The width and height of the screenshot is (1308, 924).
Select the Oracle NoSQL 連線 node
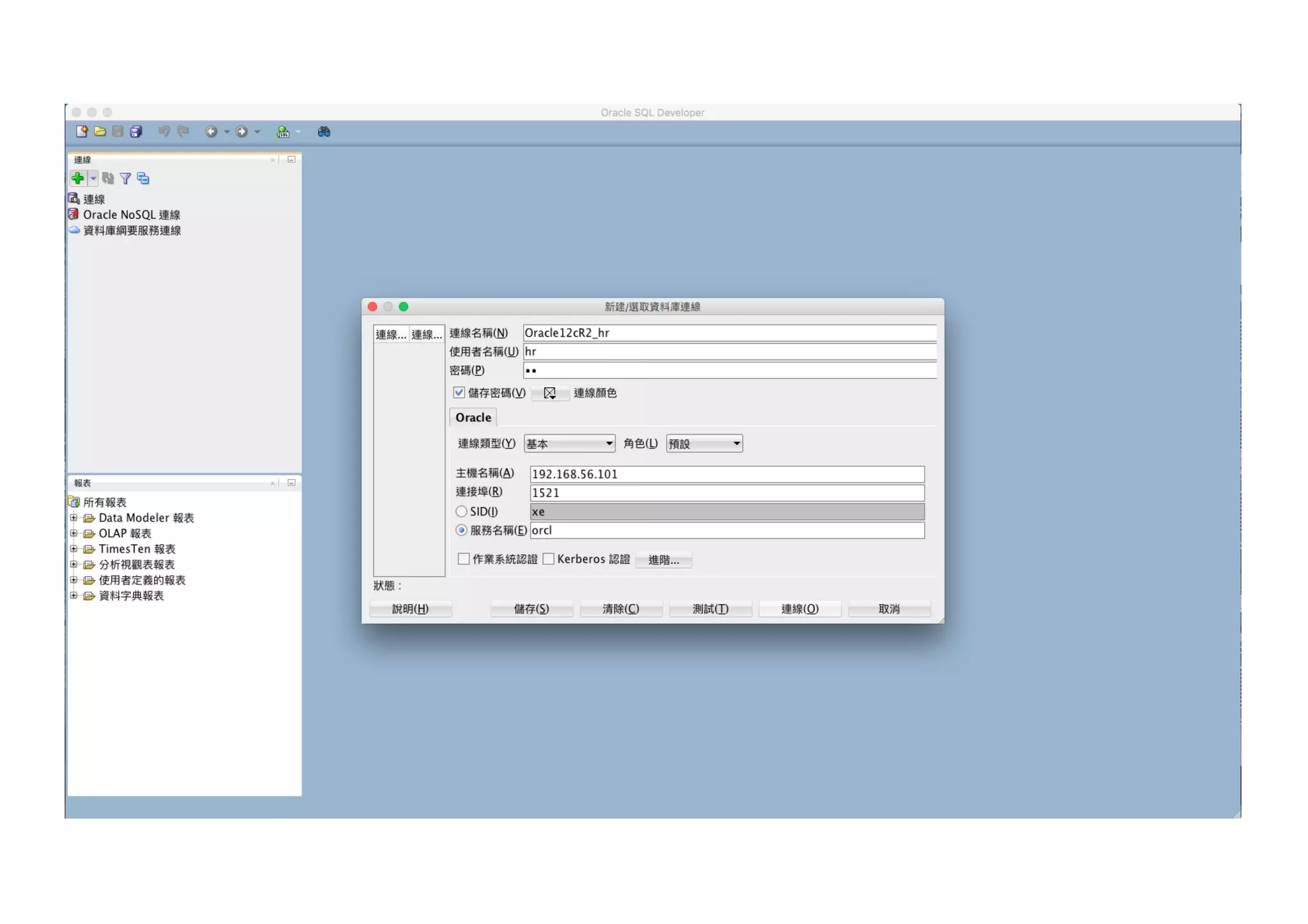[x=132, y=215]
